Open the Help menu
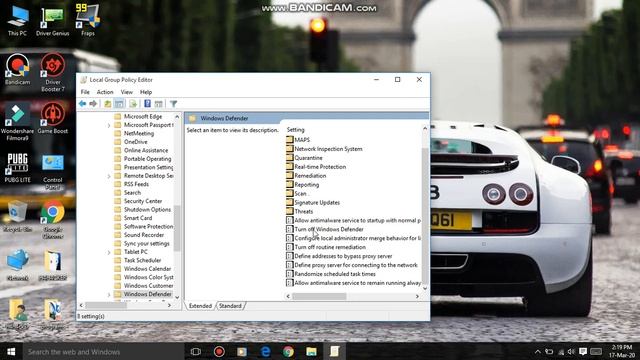 (x=146, y=92)
